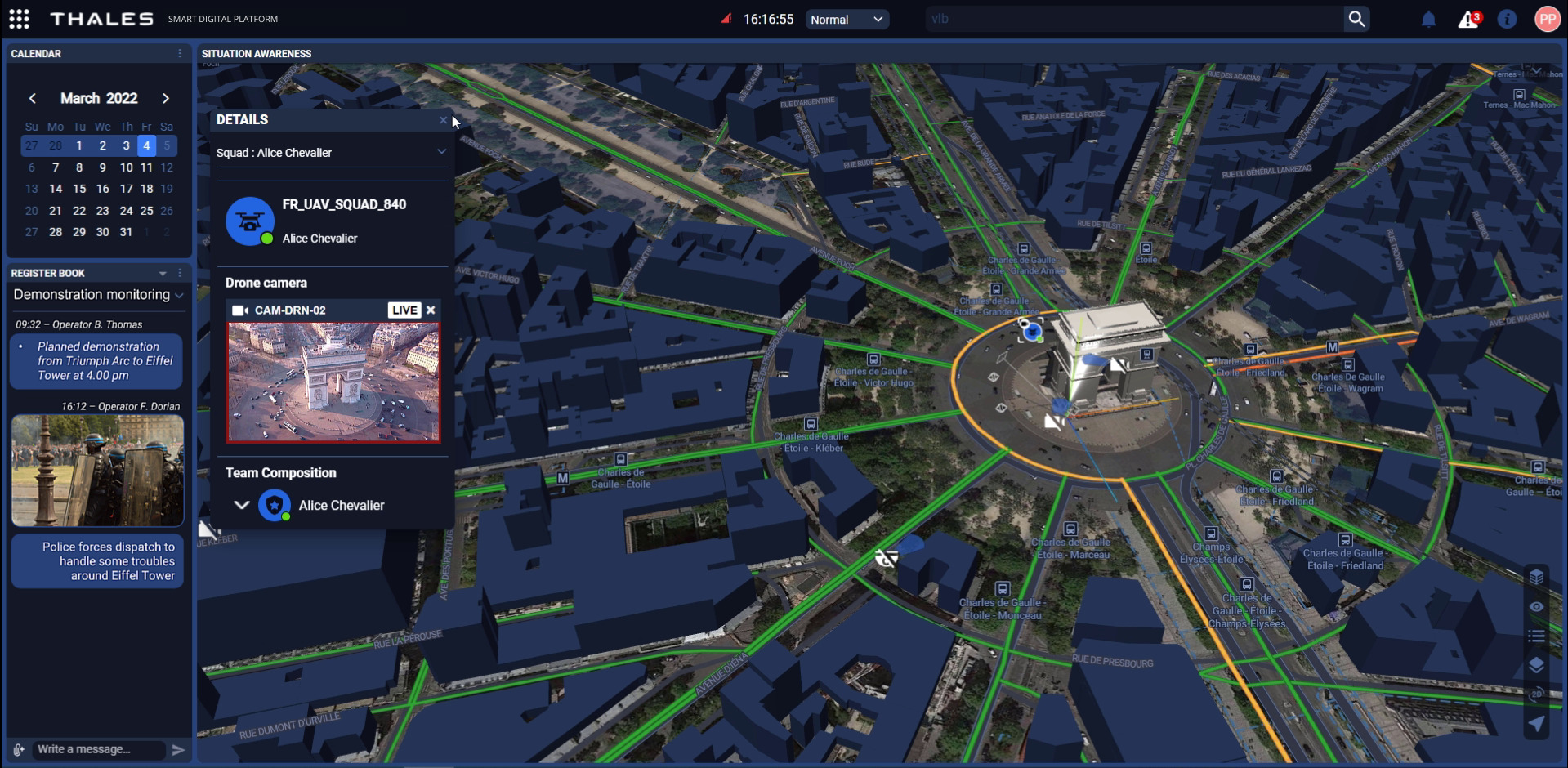Screen dimensions: 1568x768
Task: Click the search magnifier icon
Action: [x=1356, y=19]
